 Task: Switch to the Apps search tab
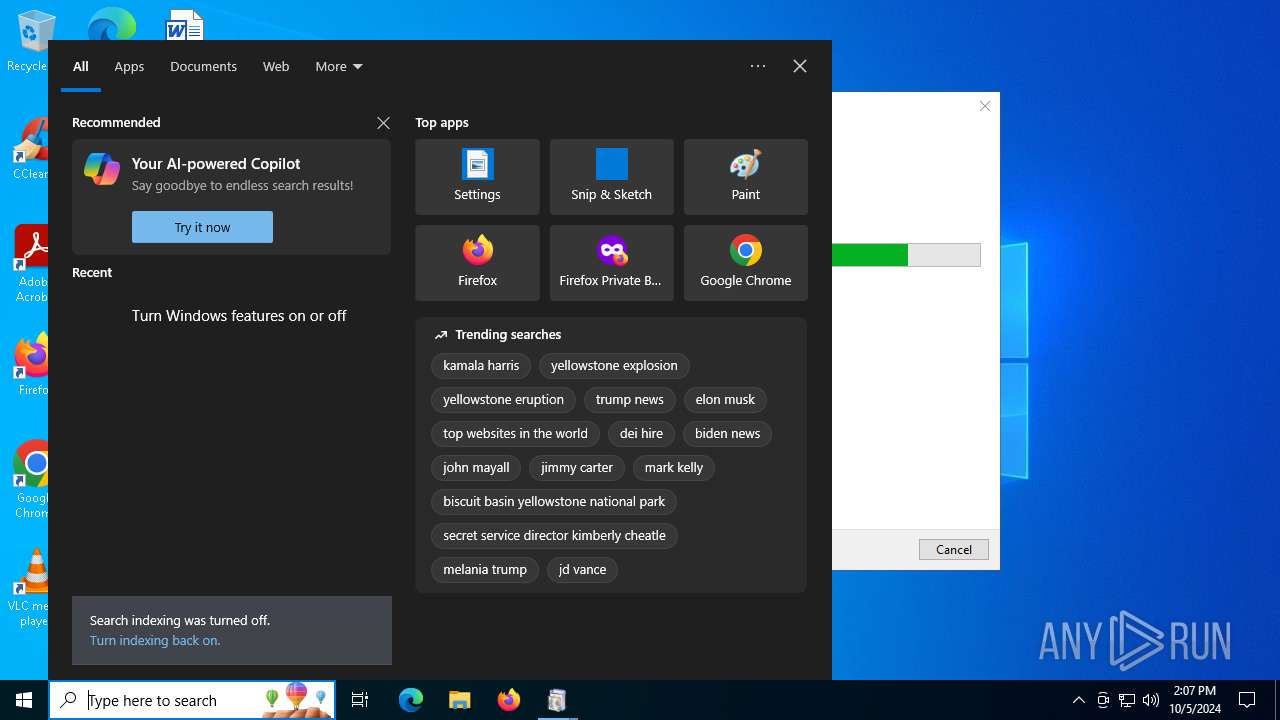129,66
